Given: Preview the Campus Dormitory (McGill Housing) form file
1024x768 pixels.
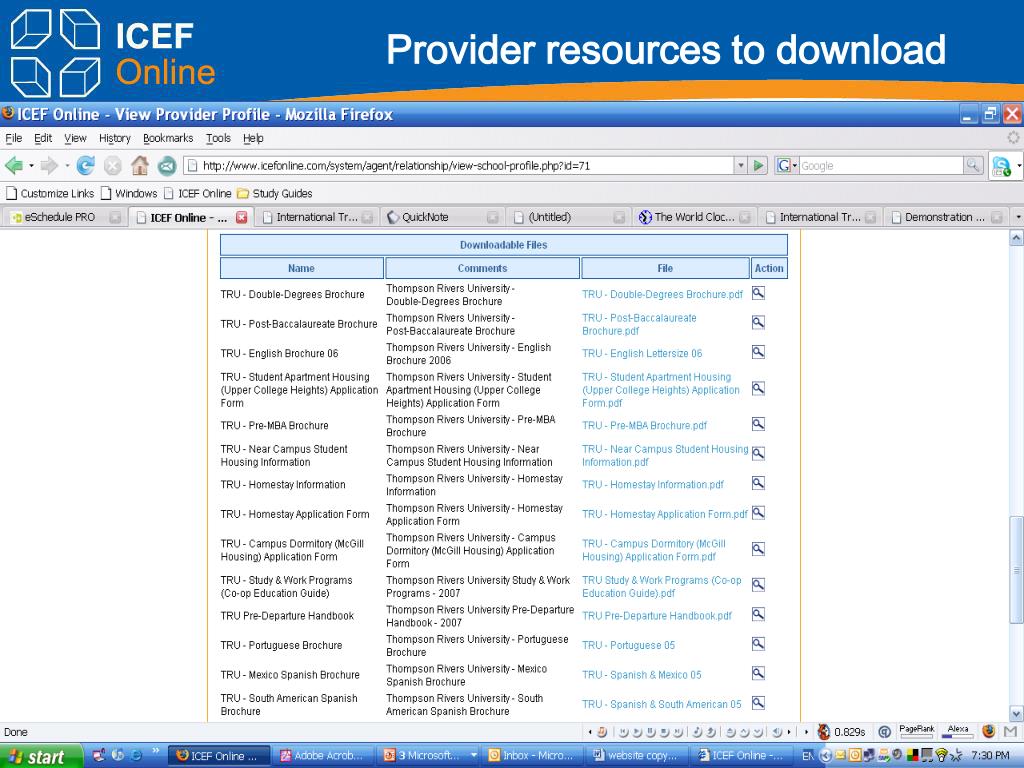Looking at the screenshot, I should tap(758, 549).
